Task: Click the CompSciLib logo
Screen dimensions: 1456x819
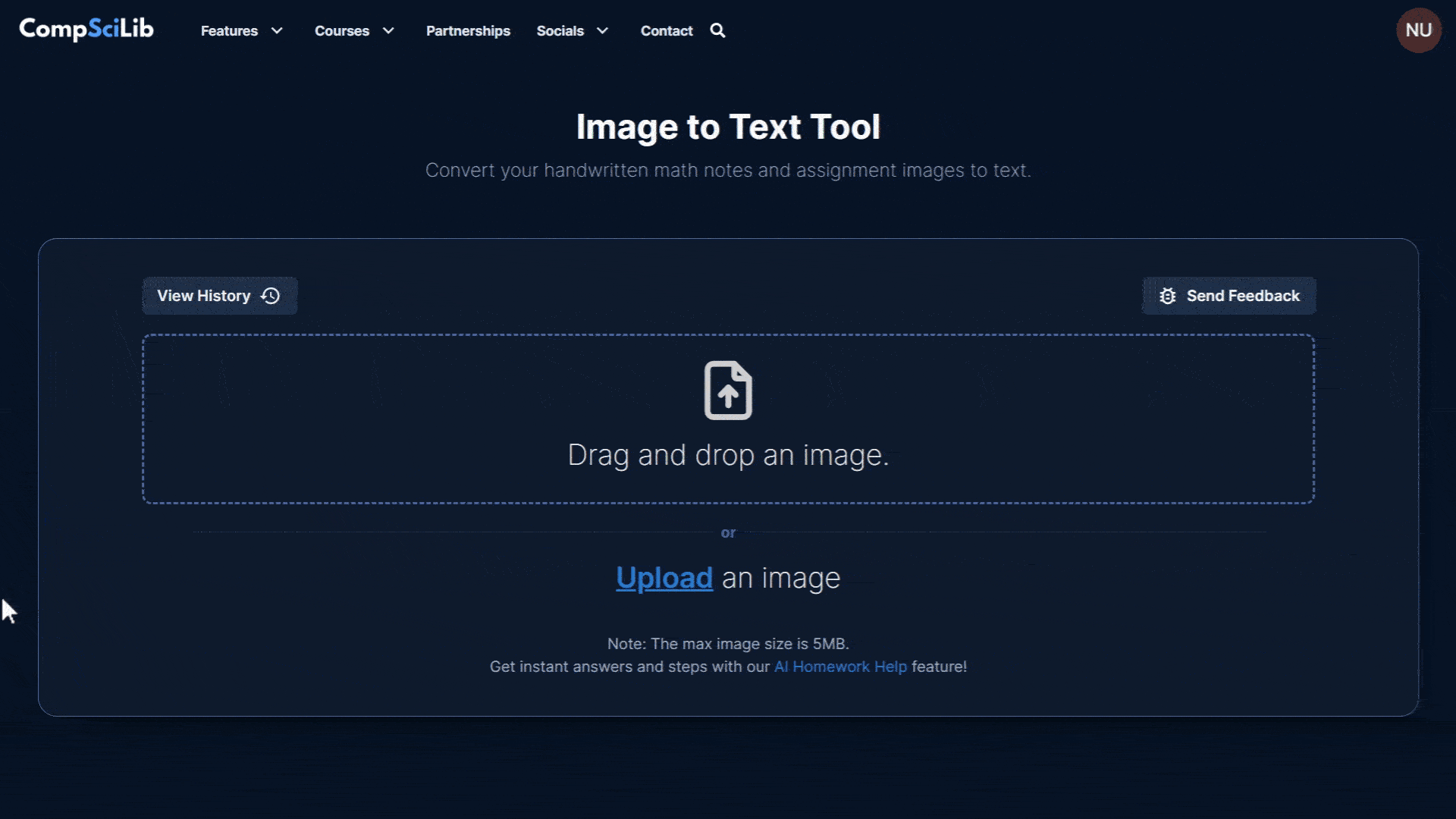Action: click(86, 30)
